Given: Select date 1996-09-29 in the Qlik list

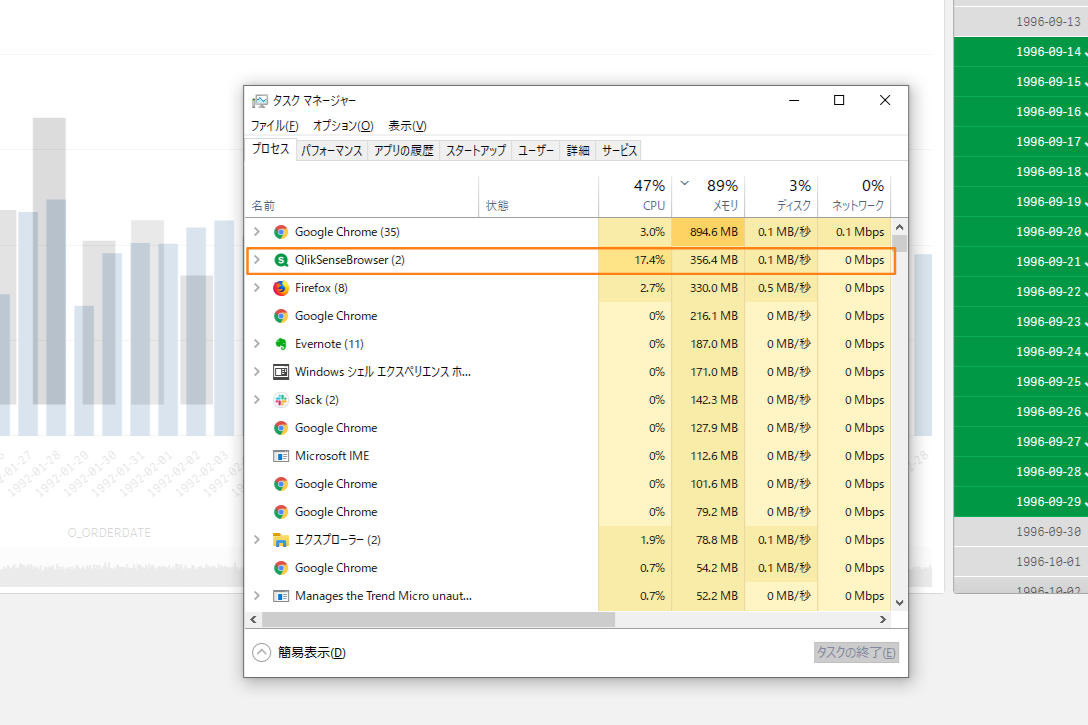Looking at the screenshot, I should pos(1021,502).
